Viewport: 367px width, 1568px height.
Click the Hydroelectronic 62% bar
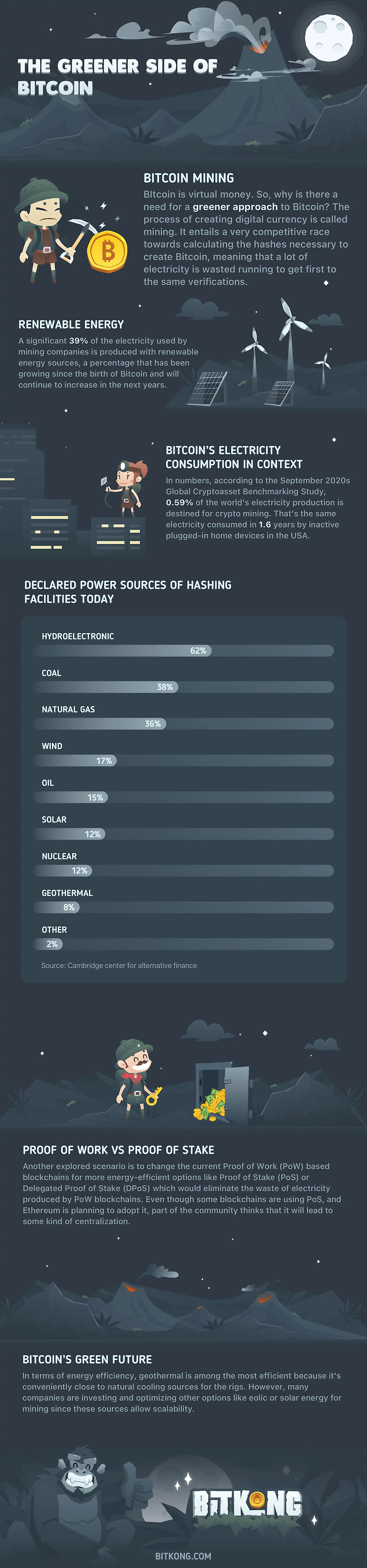[x=183, y=651]
